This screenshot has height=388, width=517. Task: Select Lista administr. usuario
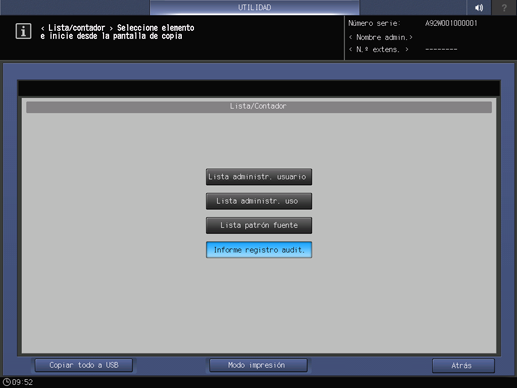259,177
